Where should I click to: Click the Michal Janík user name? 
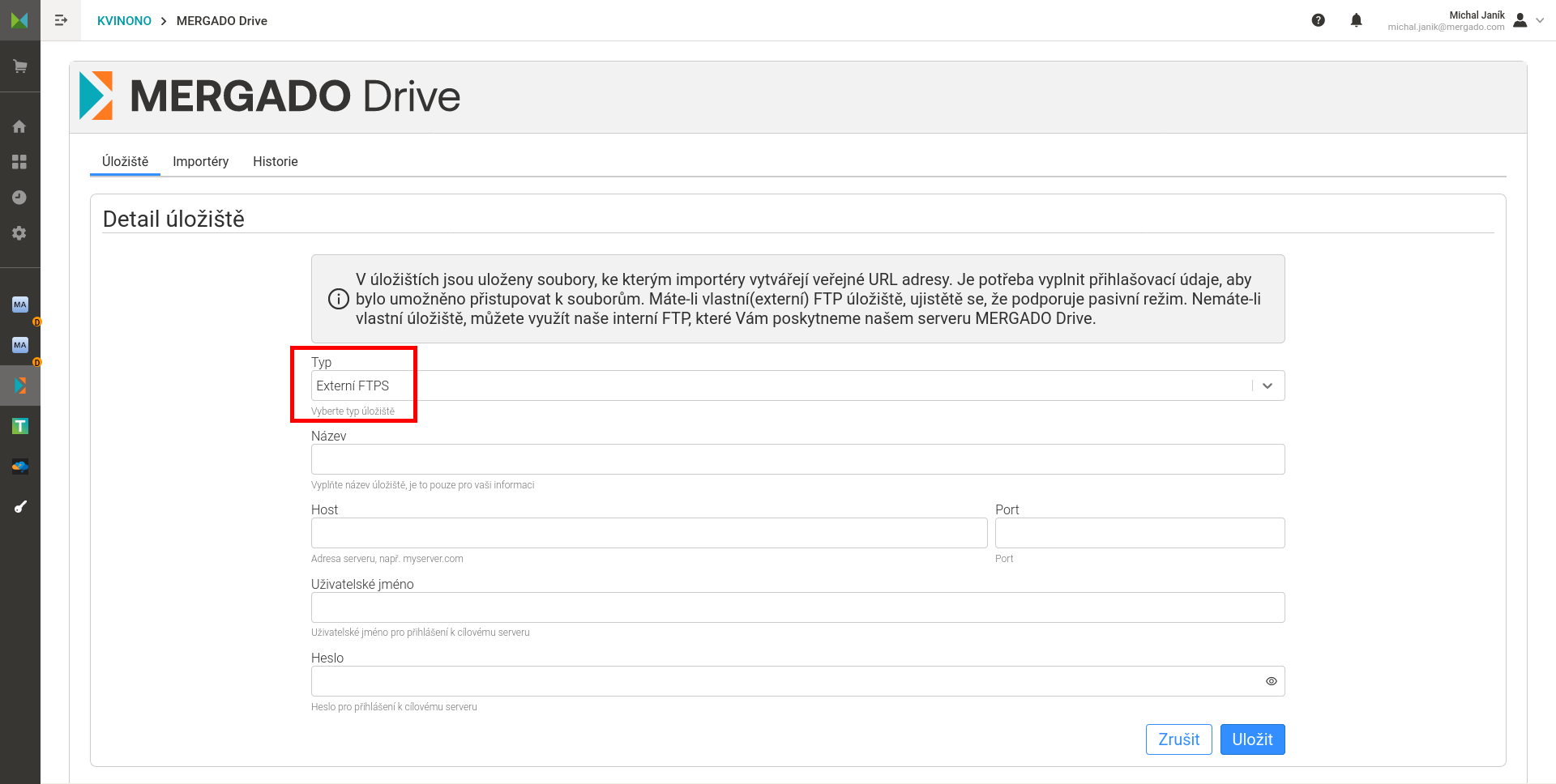pos(1477,15)
